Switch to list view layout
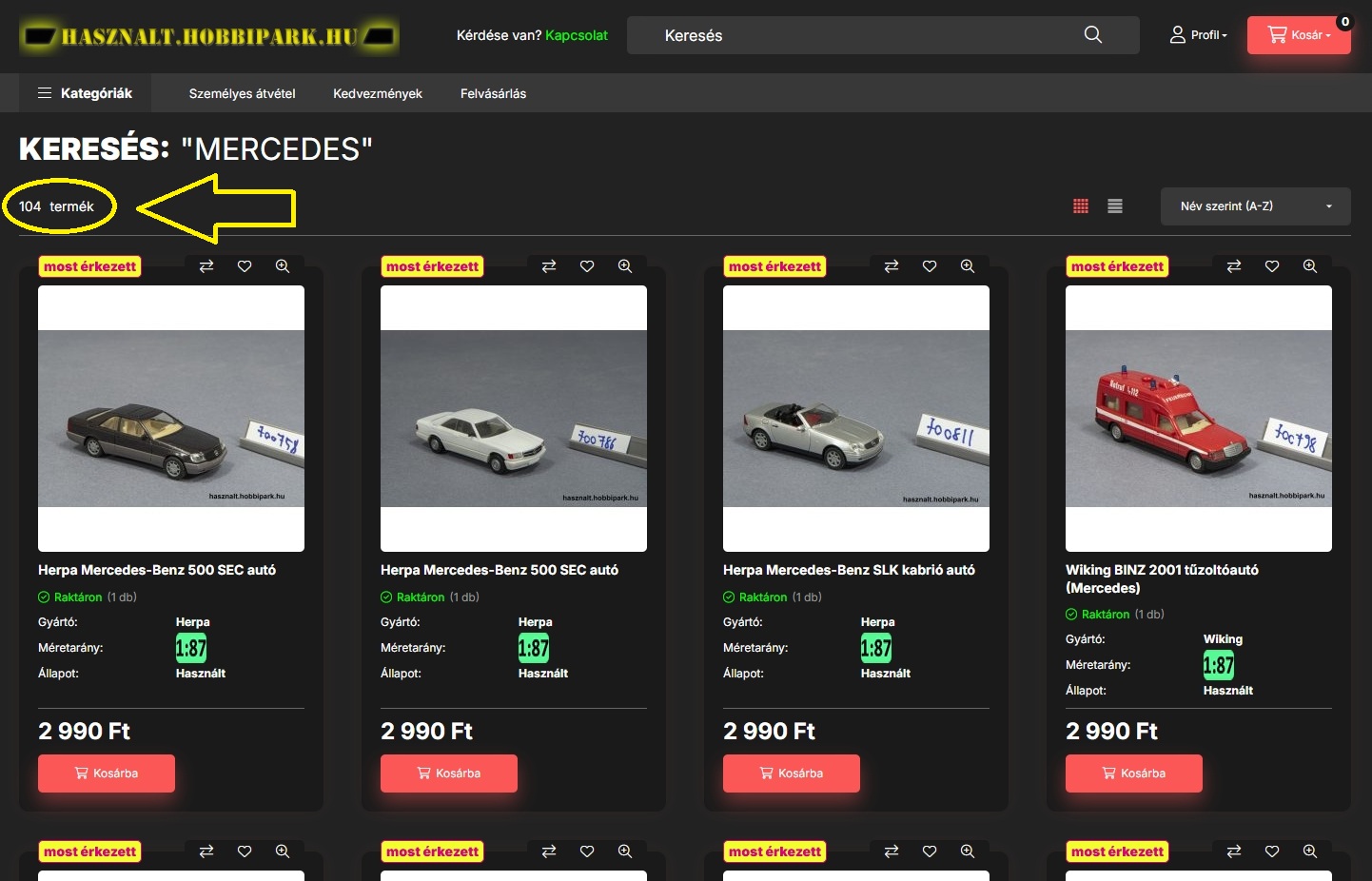The image size is (1372, 881). [1115, 206]
